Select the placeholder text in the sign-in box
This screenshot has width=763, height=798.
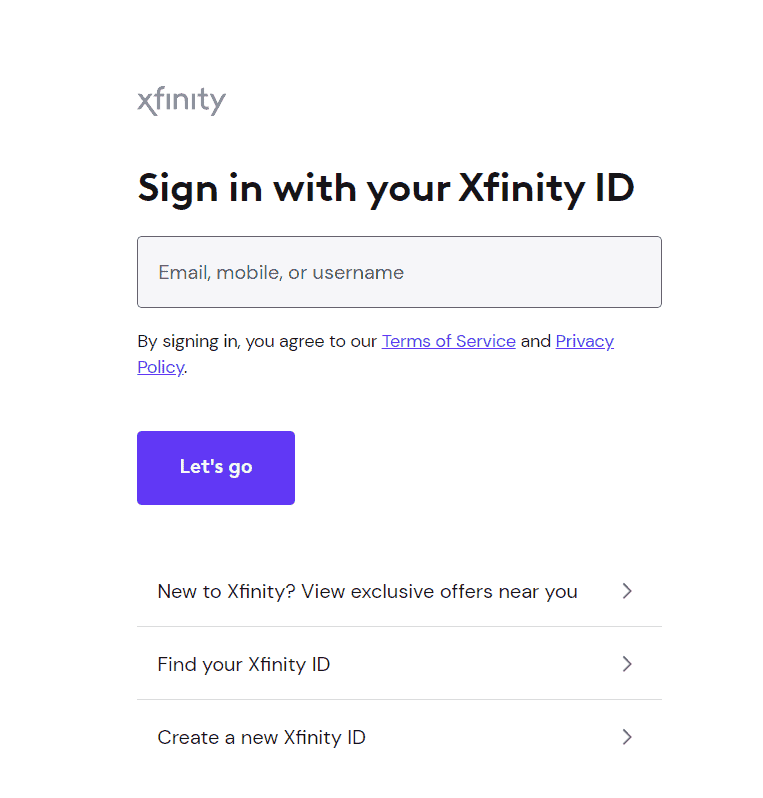tap(281, 272)
